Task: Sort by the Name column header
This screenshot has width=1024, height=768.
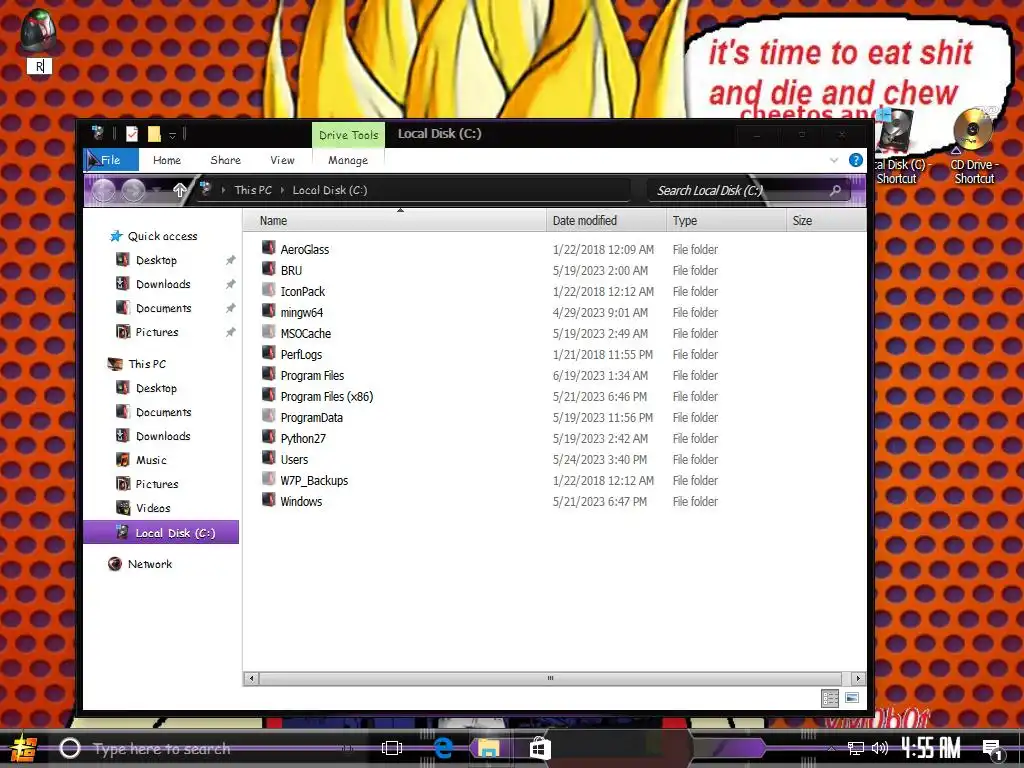Action: click(394, 221)
